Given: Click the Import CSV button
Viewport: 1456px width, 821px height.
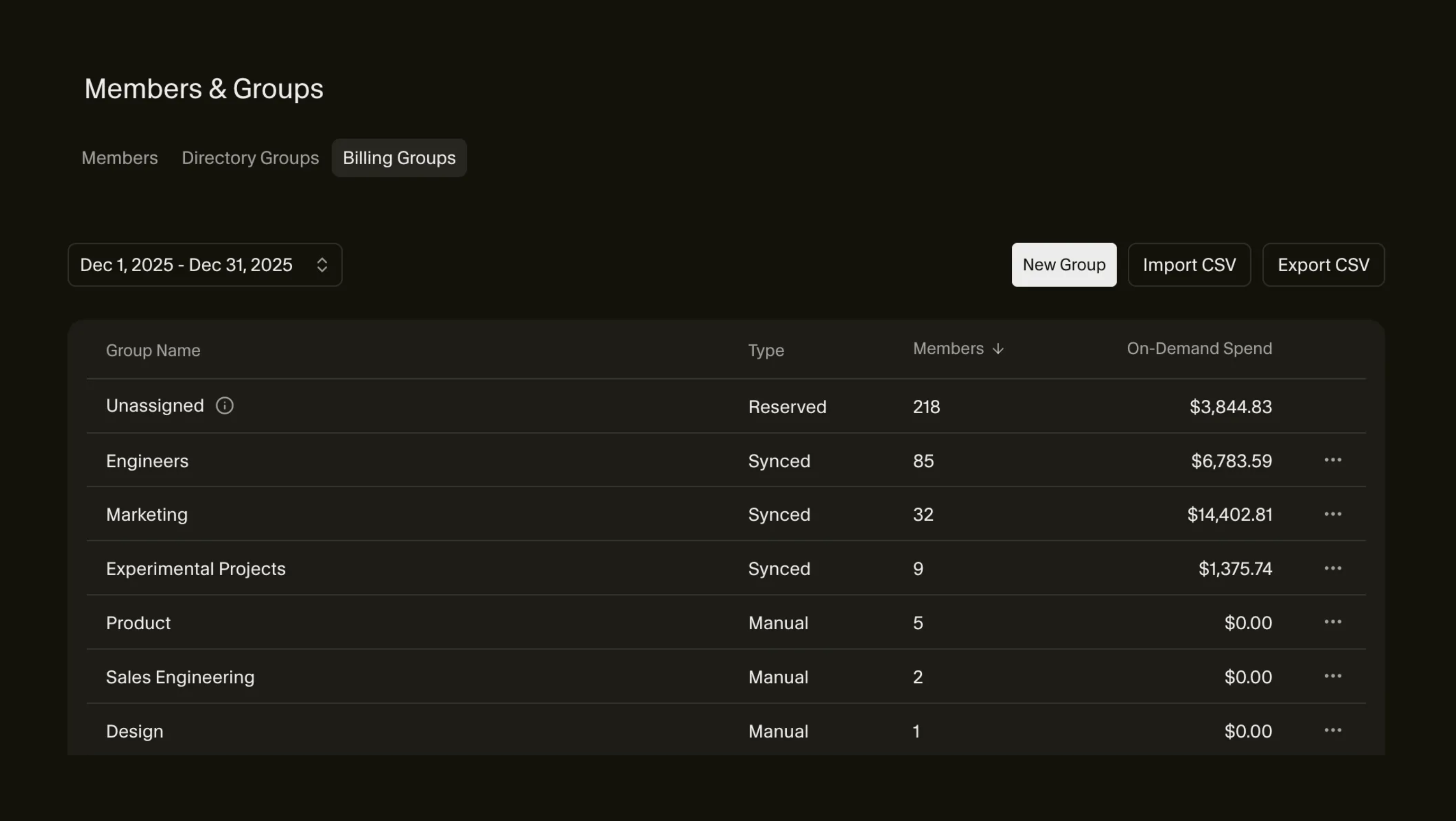Looking at the screenshot, I should click(1189, 265).
